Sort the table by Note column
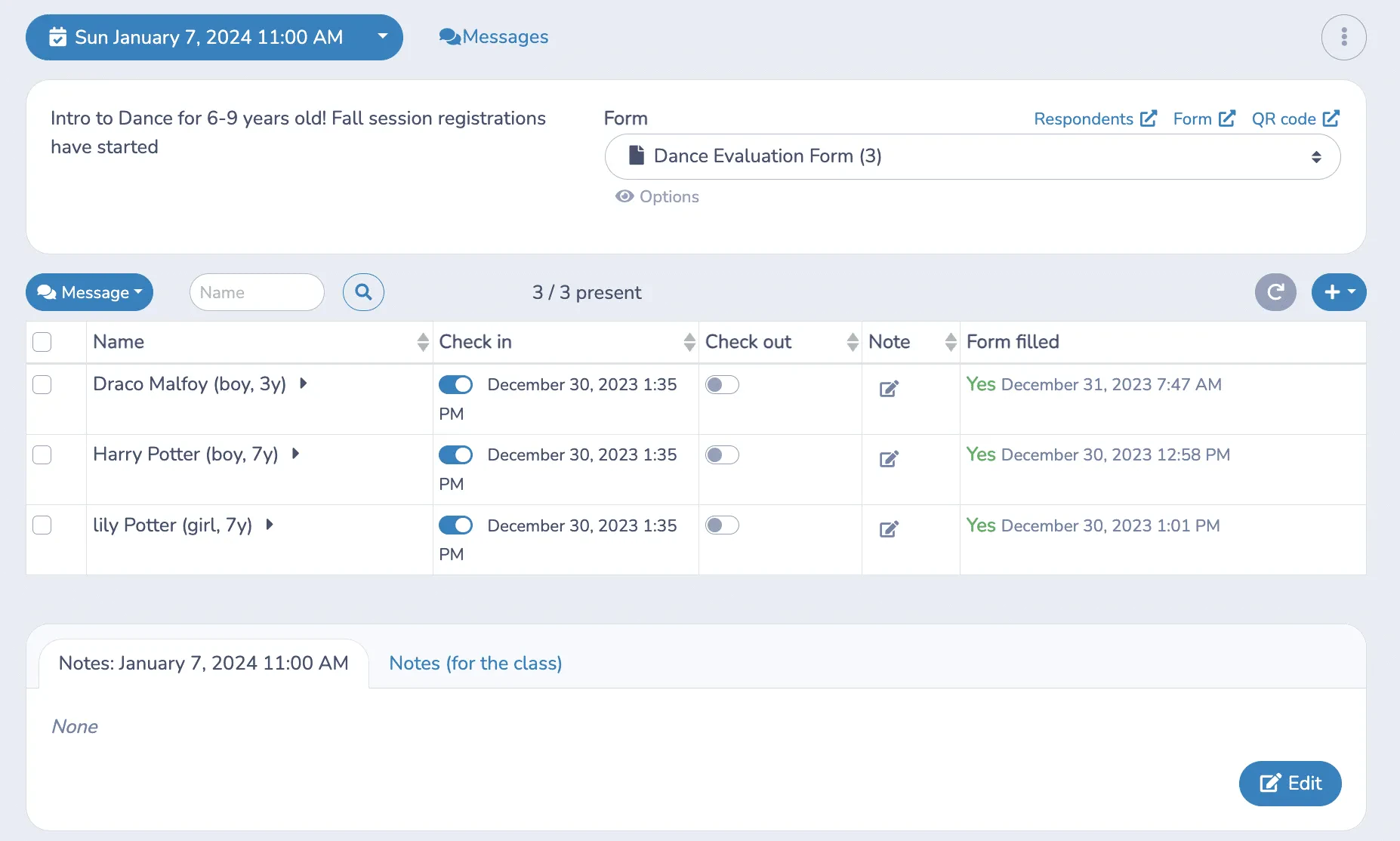This screenshot has width=1400, height=841. [951, 342]
